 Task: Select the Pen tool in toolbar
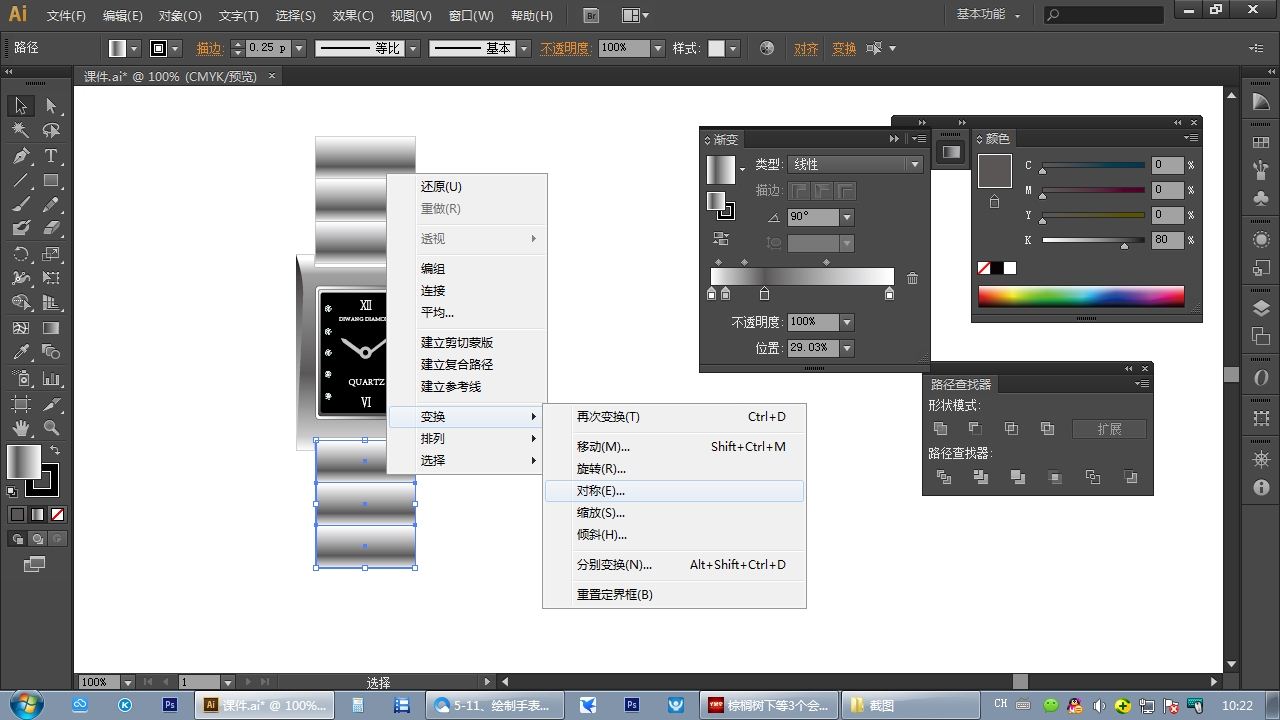tap(21, 156)
